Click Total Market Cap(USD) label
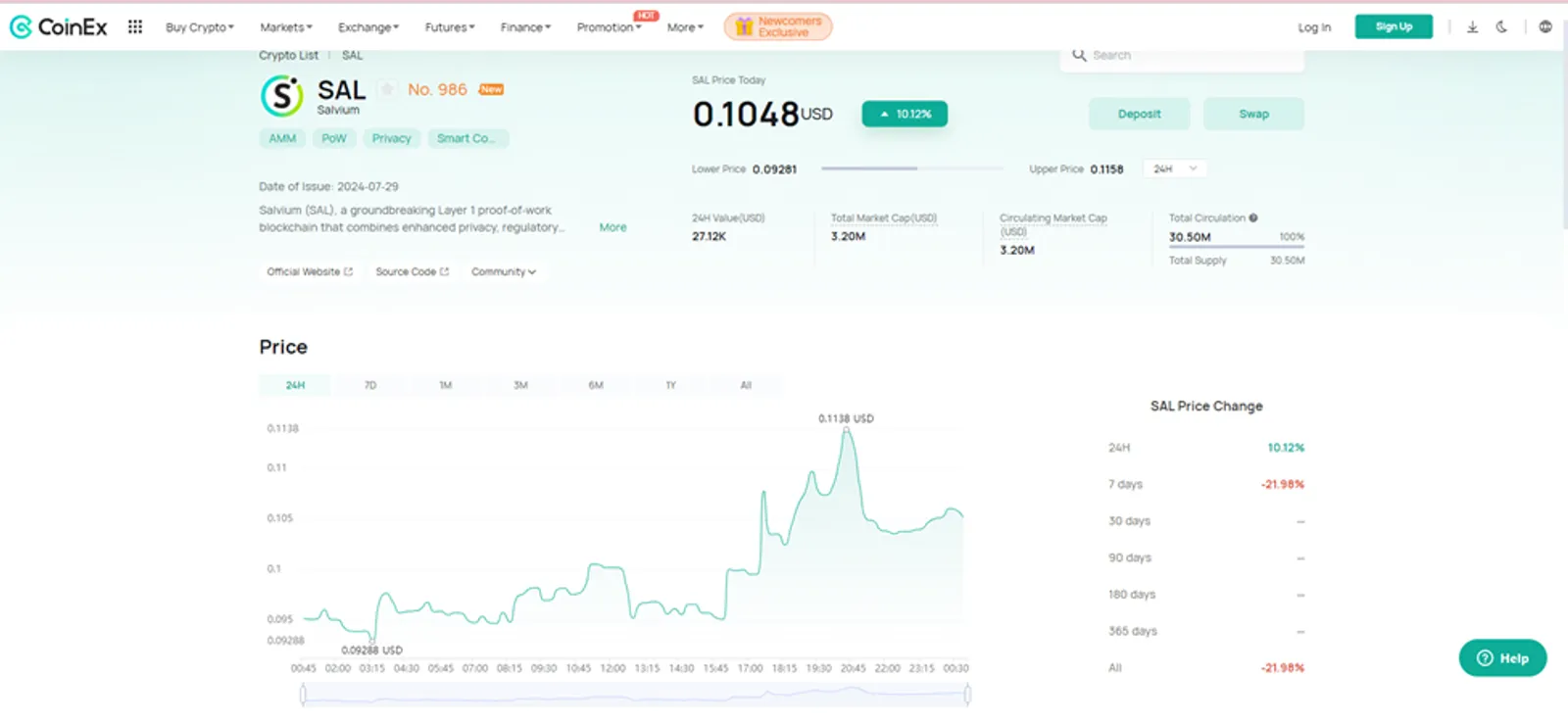Screen dimensions: 1568x725 (884, 218)
